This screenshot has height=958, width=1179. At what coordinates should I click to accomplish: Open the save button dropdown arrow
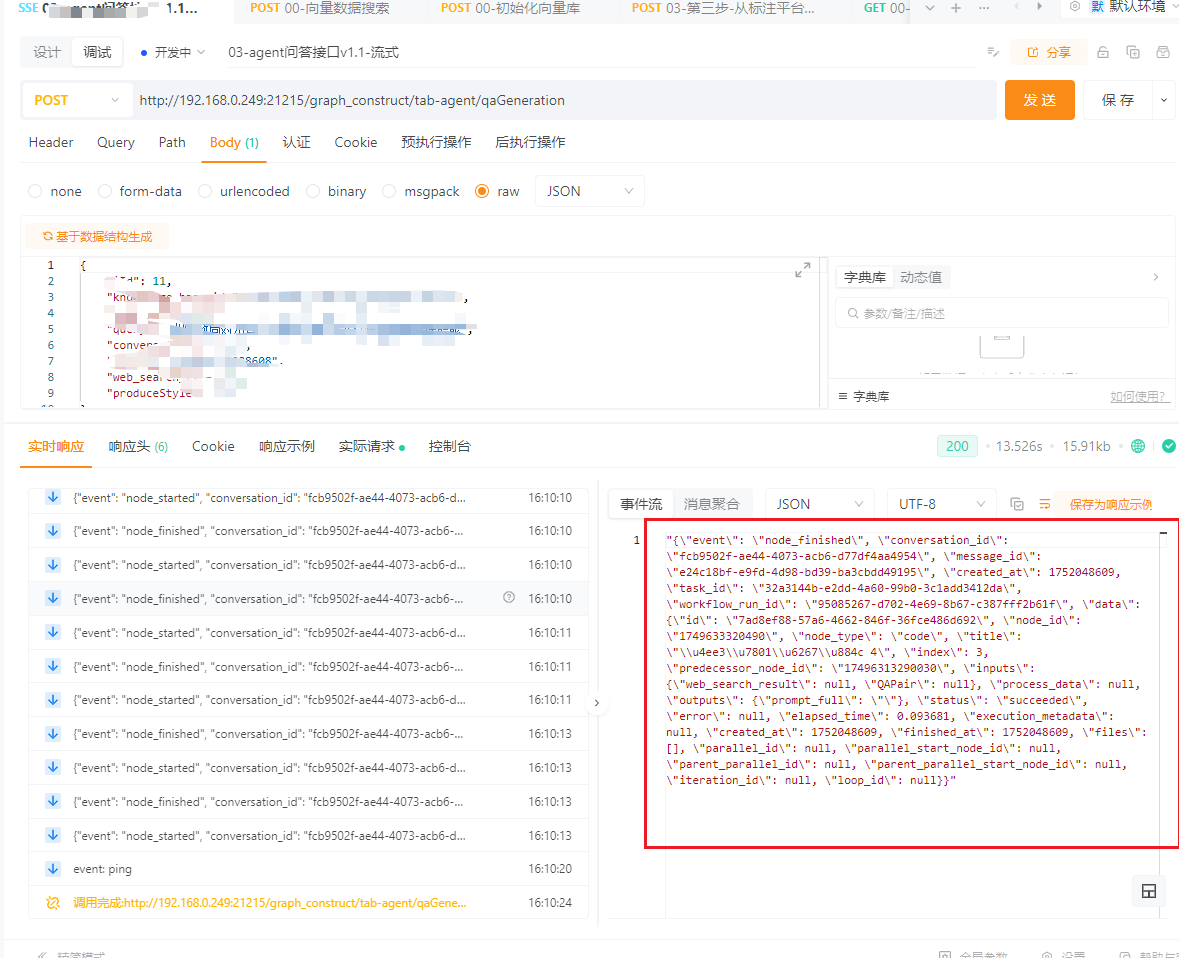[1164, 100]
